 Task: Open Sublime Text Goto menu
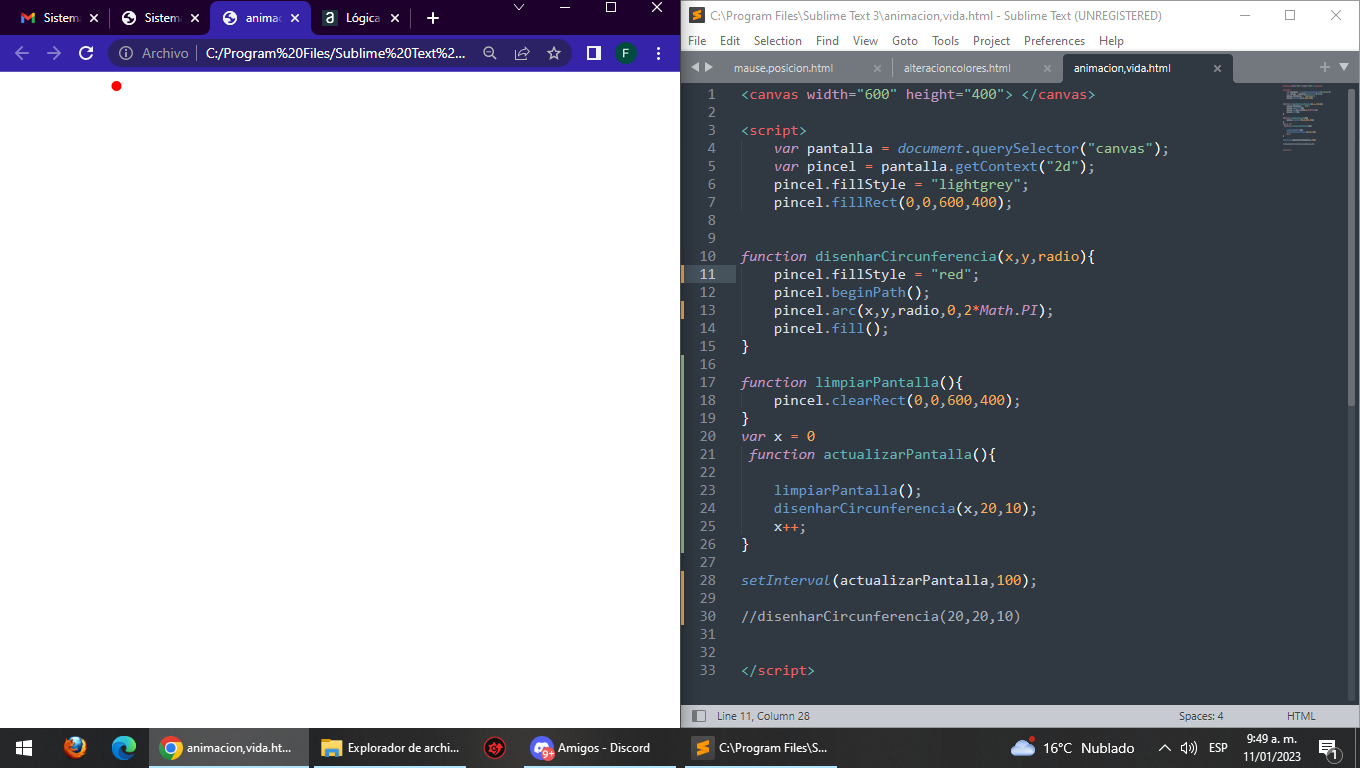point(904,41)
